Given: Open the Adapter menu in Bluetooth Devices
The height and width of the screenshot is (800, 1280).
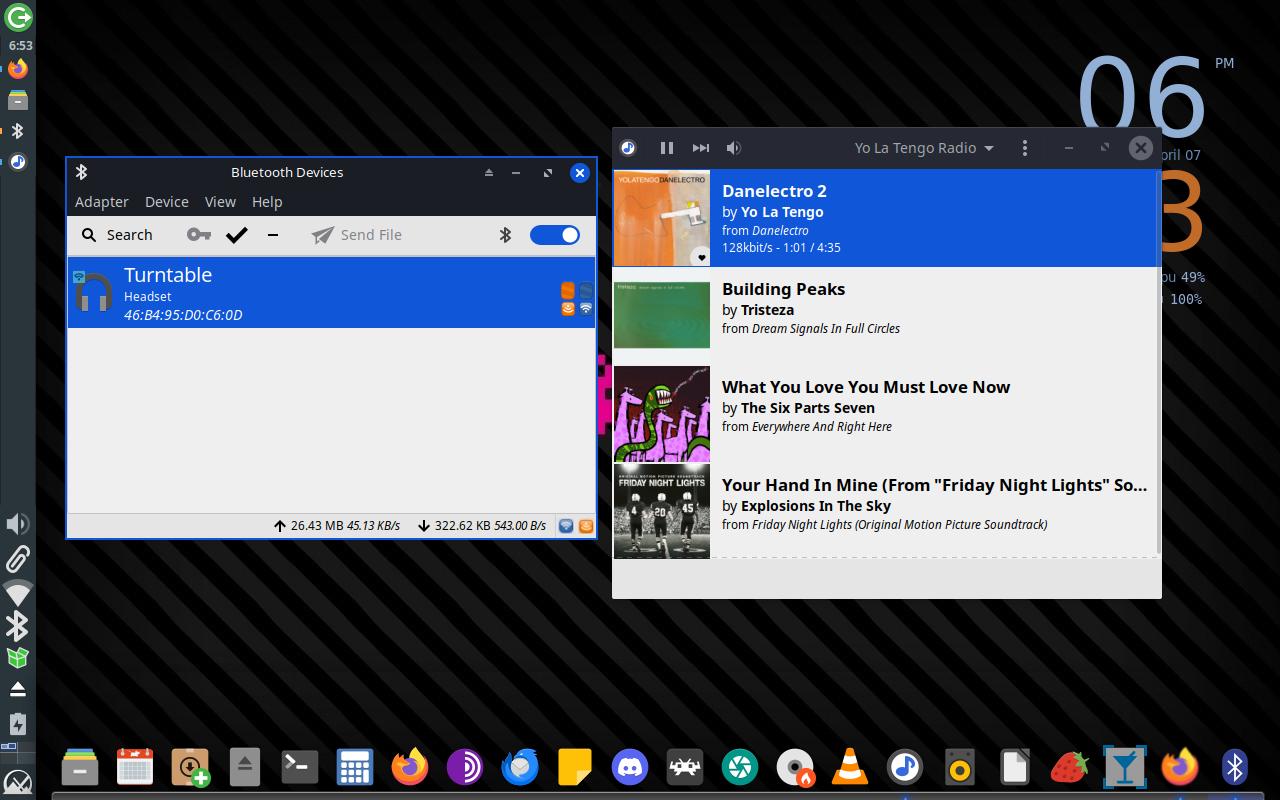Looking at the screenshot, I should click(x=102, y=202).
